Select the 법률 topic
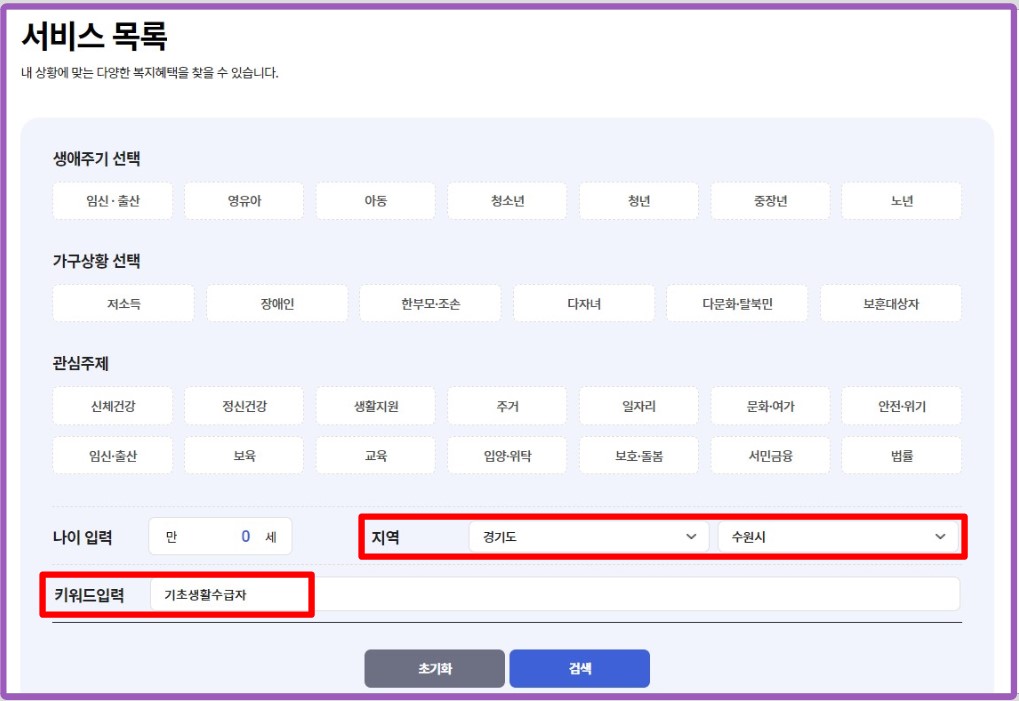Image resolution: width=1019 pixels, height=701 pixels. [x=901, y=455]
